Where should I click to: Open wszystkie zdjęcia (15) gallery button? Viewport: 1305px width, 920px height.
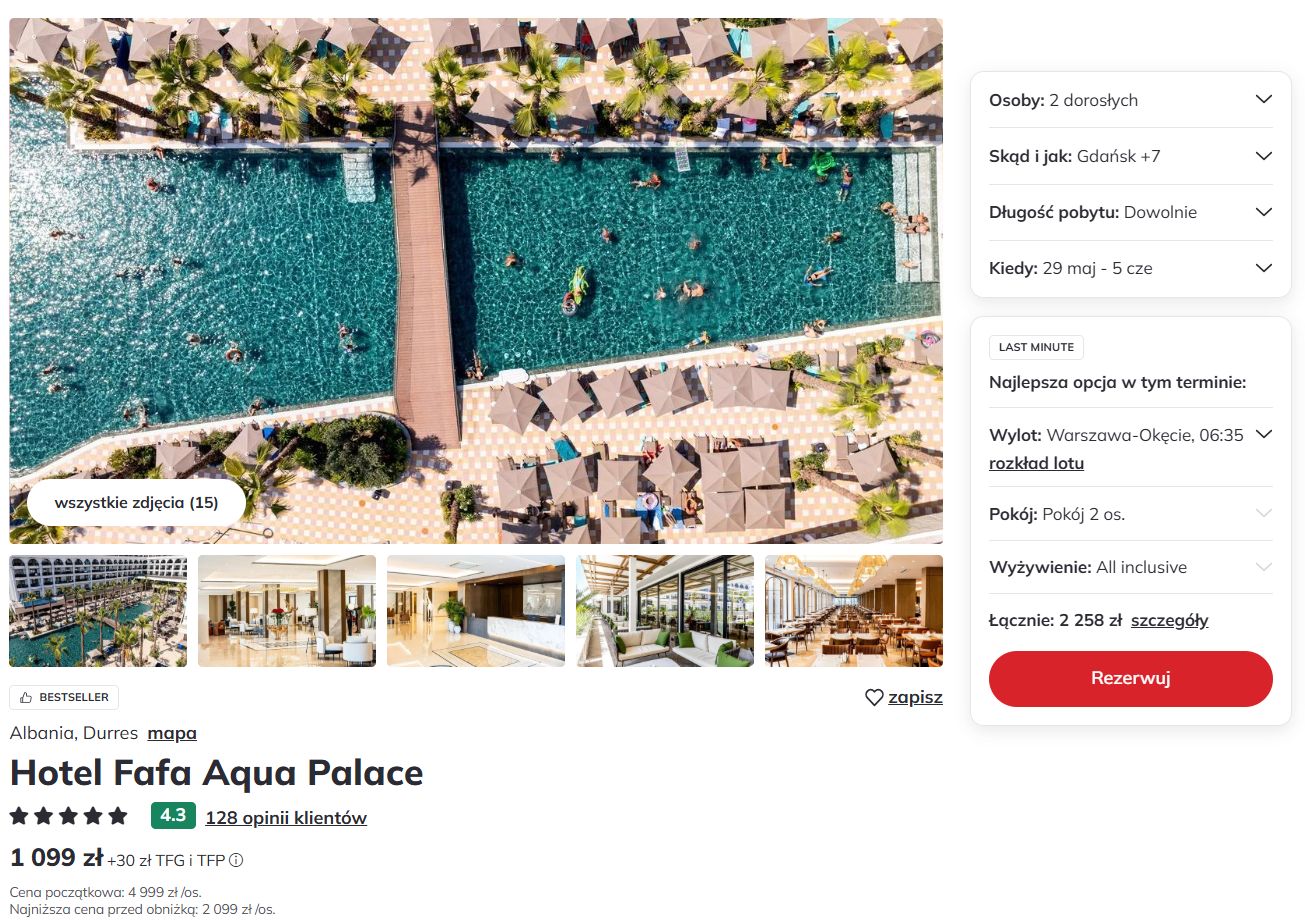[x=136, y=503]
